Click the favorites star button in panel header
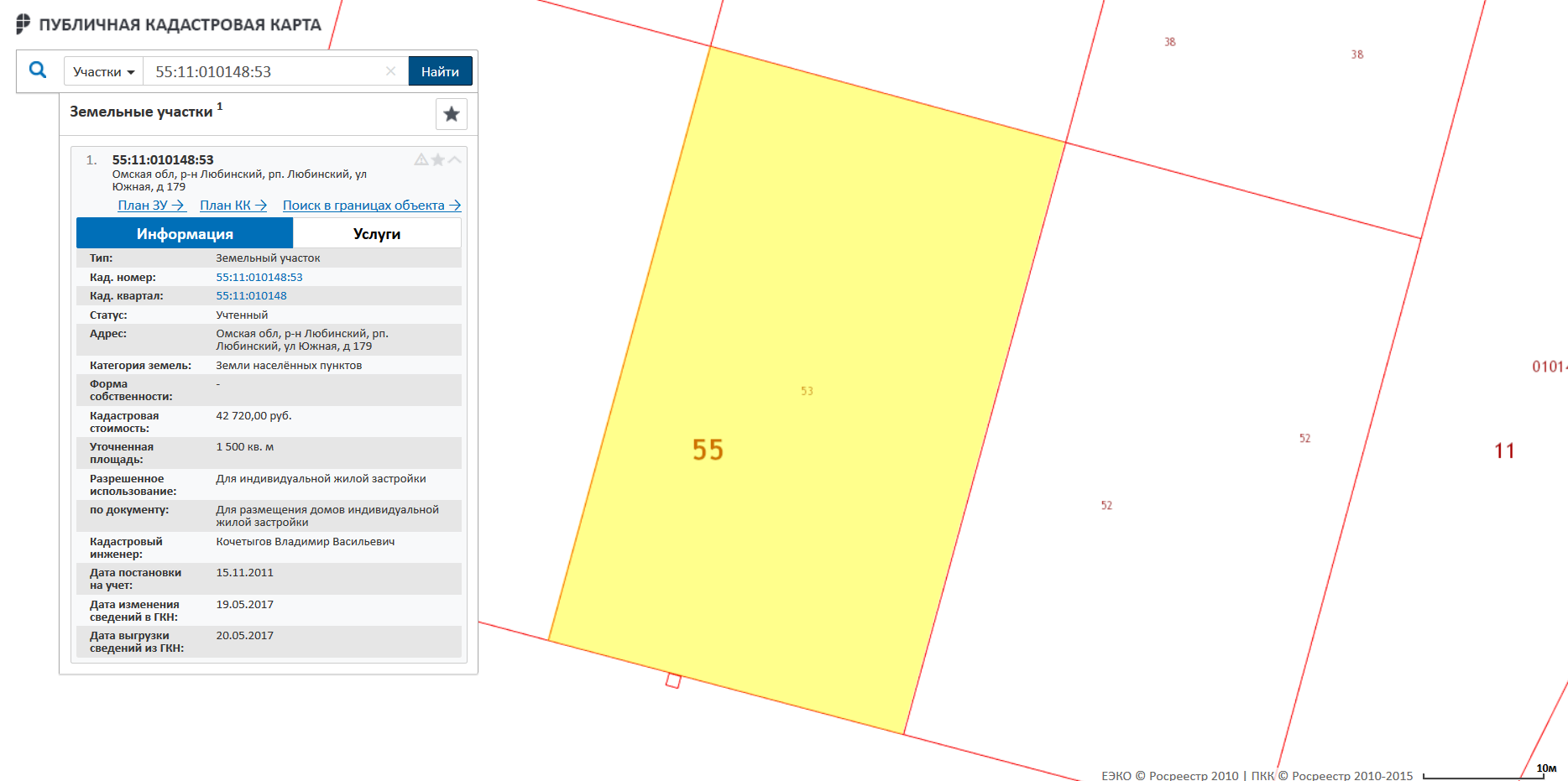Screen dimensions: 1568x781 (x=451, y=114)
